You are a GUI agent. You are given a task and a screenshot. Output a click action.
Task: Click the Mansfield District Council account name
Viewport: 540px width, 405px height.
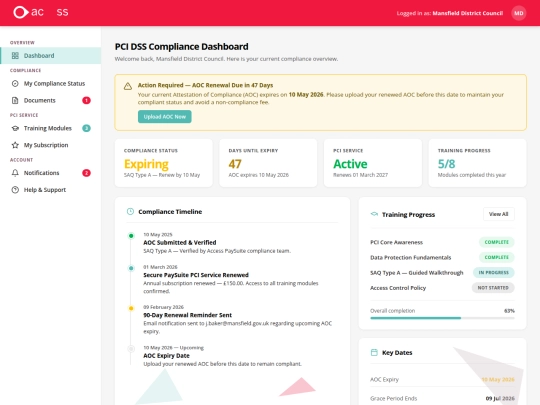pyautogui.click(x=467, y=13)
